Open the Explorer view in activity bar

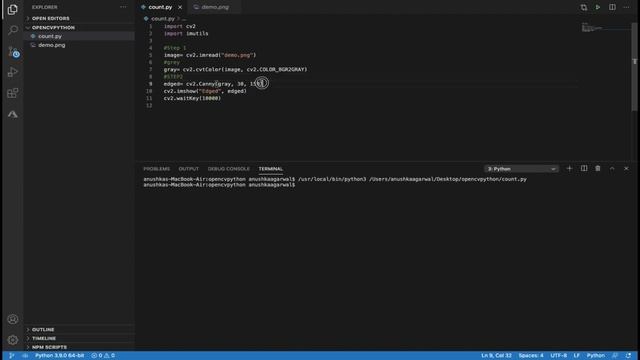coord(13,9)
